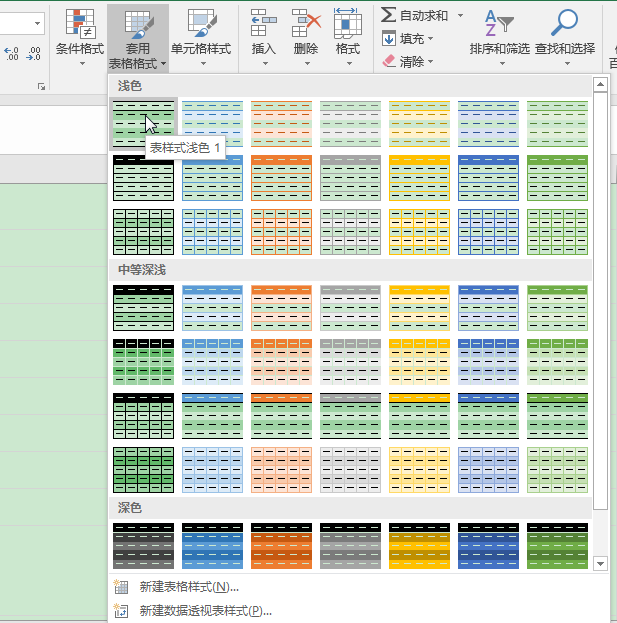Expand the 排序和筛选 dropdown arrow
The height and width of the screenshot is (623, 617).
pos(502,64)
